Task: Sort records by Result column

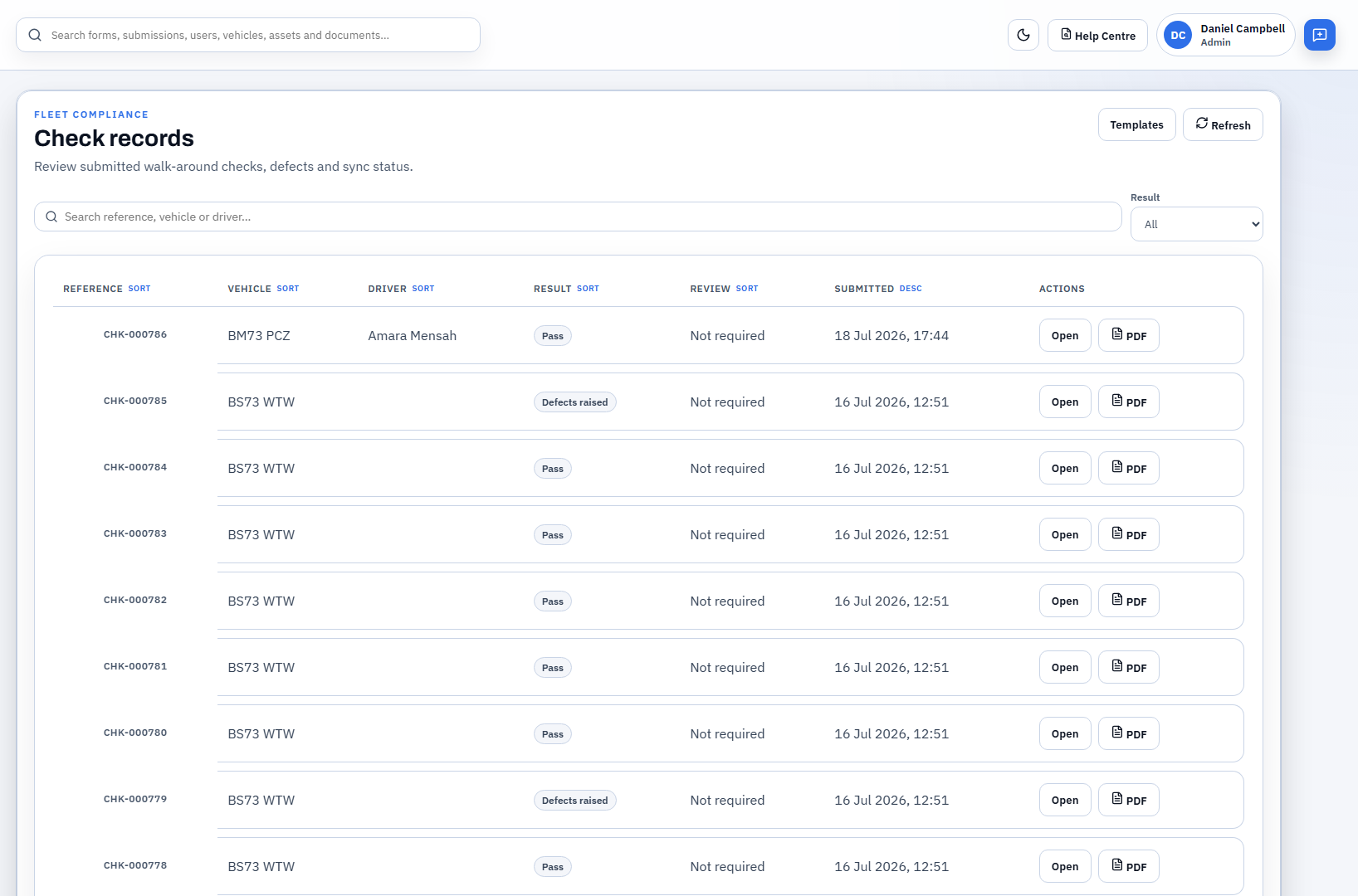Action: (588, 289)
